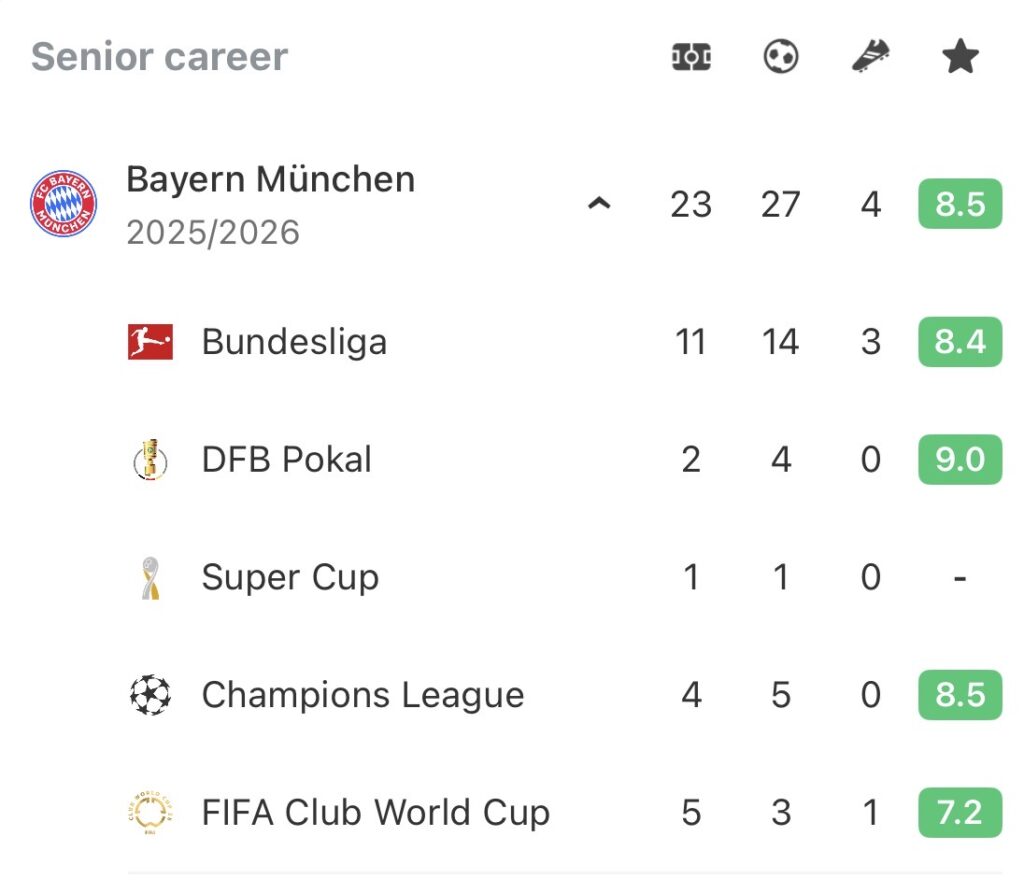Click the Super Cup trophy icon
The height and width of the screenshot is (893, 1024).
click(150, 578)
